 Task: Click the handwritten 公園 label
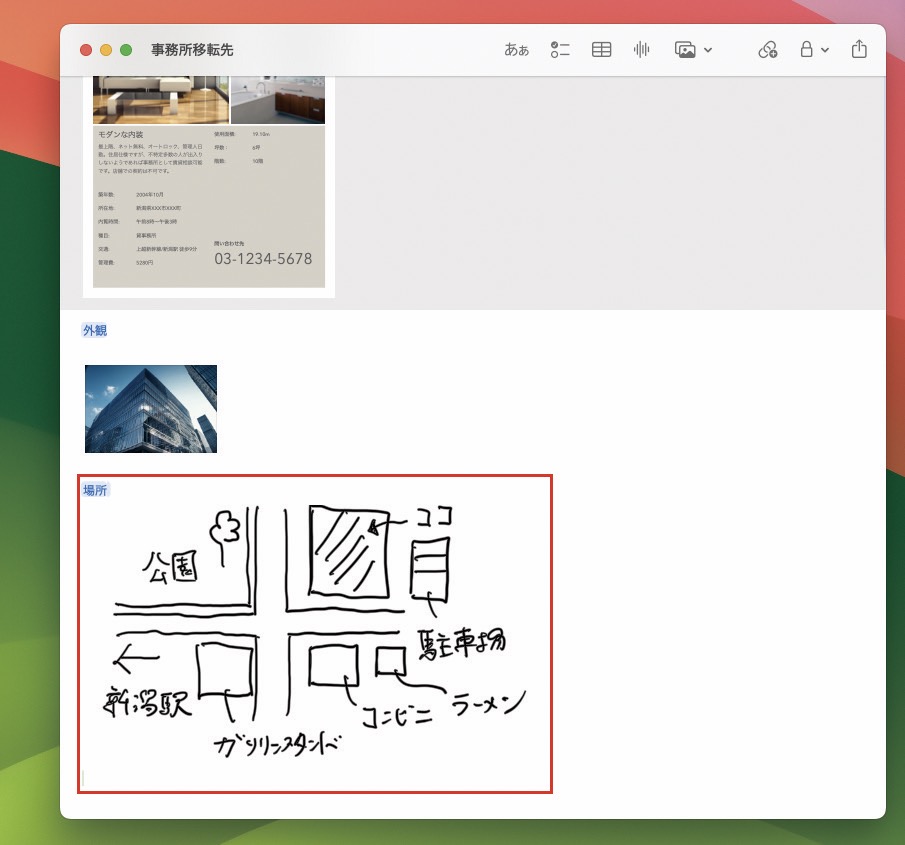(x=170, y=567)
